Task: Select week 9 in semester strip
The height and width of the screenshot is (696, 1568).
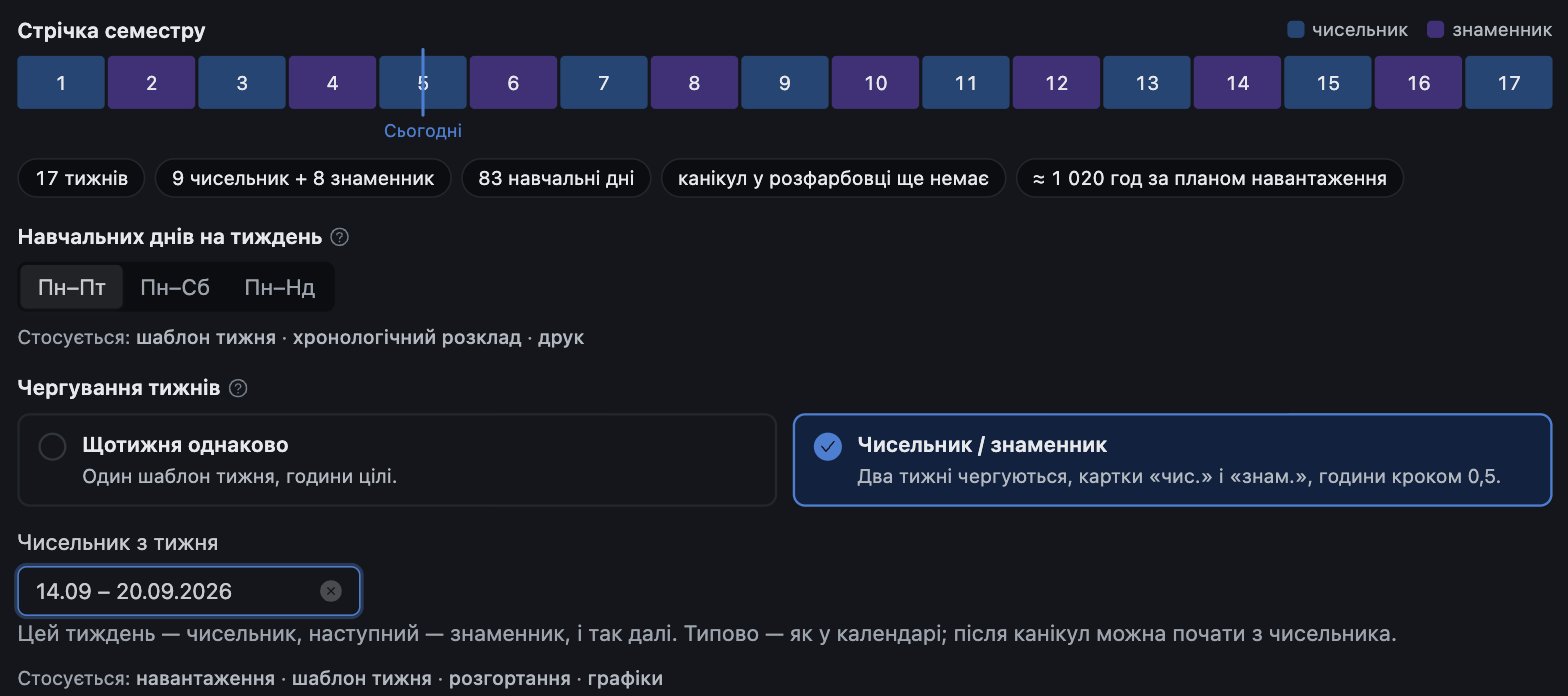Action: point(785,83)
